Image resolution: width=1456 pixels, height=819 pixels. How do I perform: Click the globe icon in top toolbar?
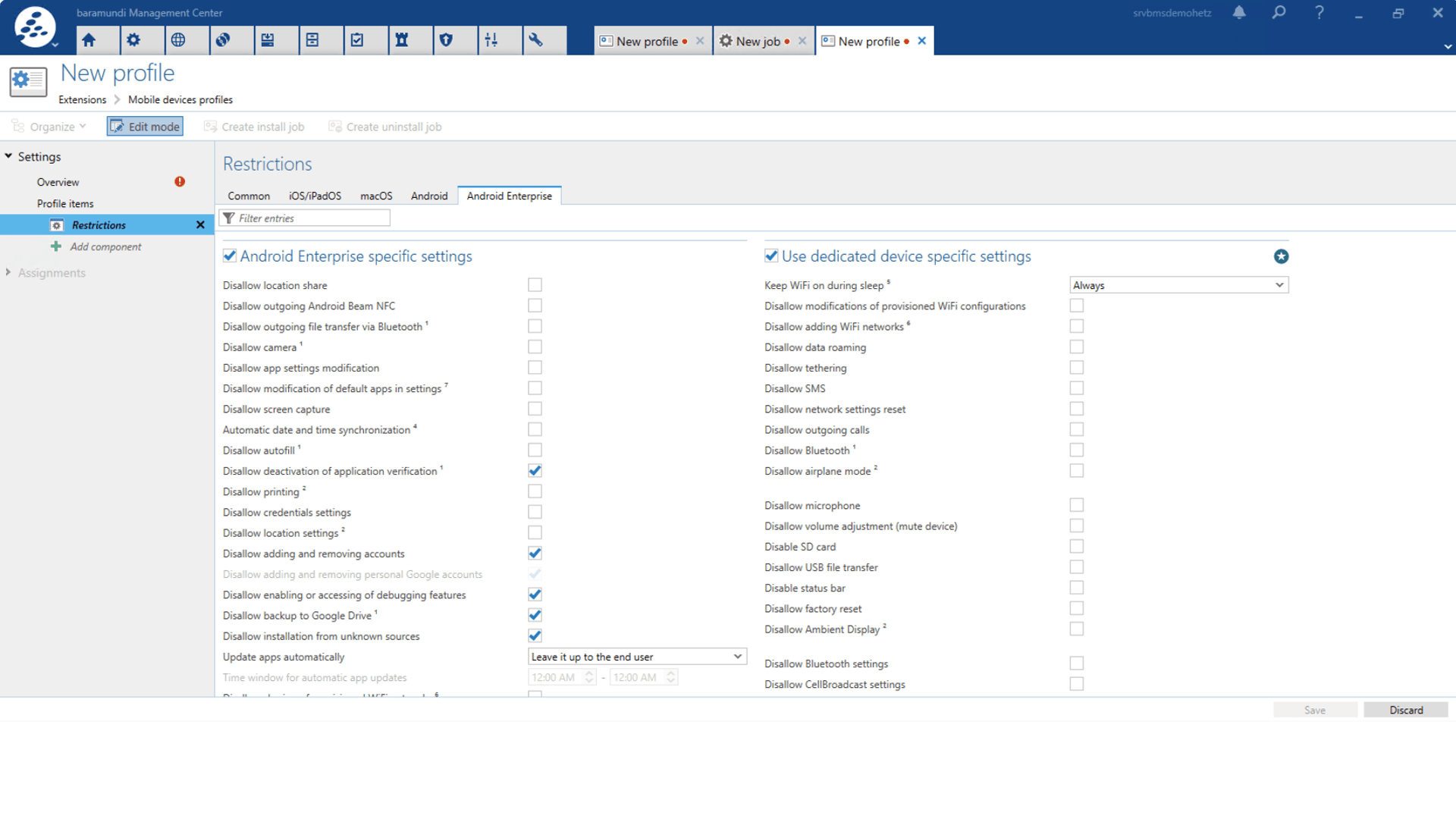coord(178,40)
